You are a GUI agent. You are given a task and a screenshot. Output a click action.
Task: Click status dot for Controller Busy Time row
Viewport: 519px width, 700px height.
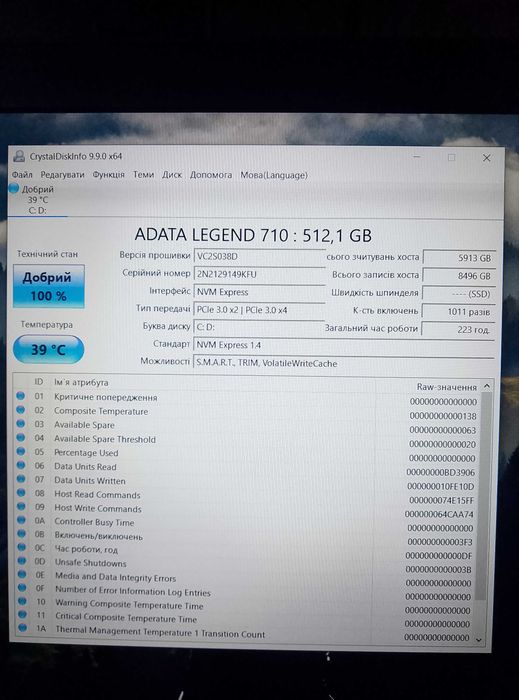coord(21,520)
